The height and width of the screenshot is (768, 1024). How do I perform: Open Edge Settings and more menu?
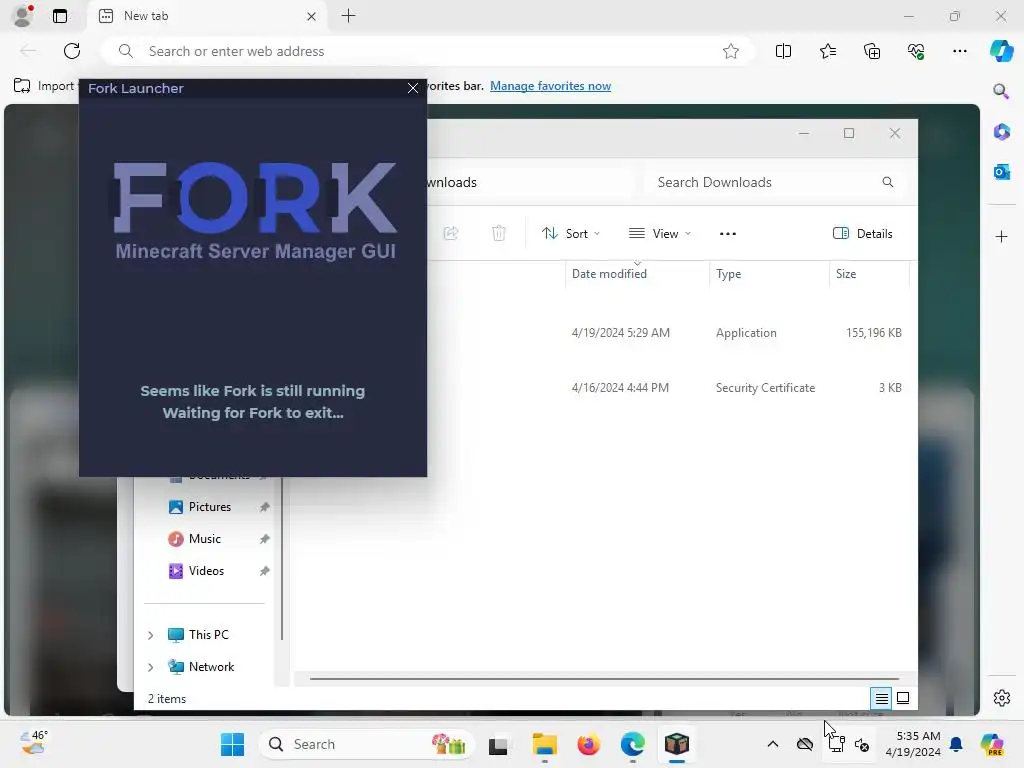959,51
